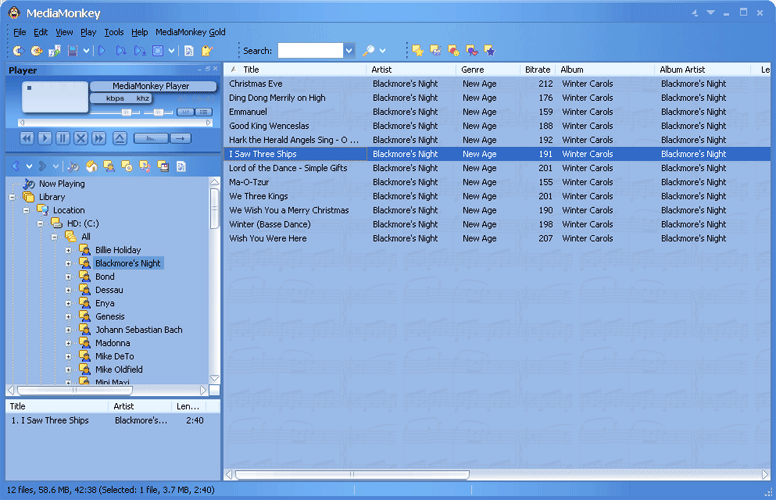Click the Album column header
The height and width of the screenshot is (500, 776).
pos(604,70)
